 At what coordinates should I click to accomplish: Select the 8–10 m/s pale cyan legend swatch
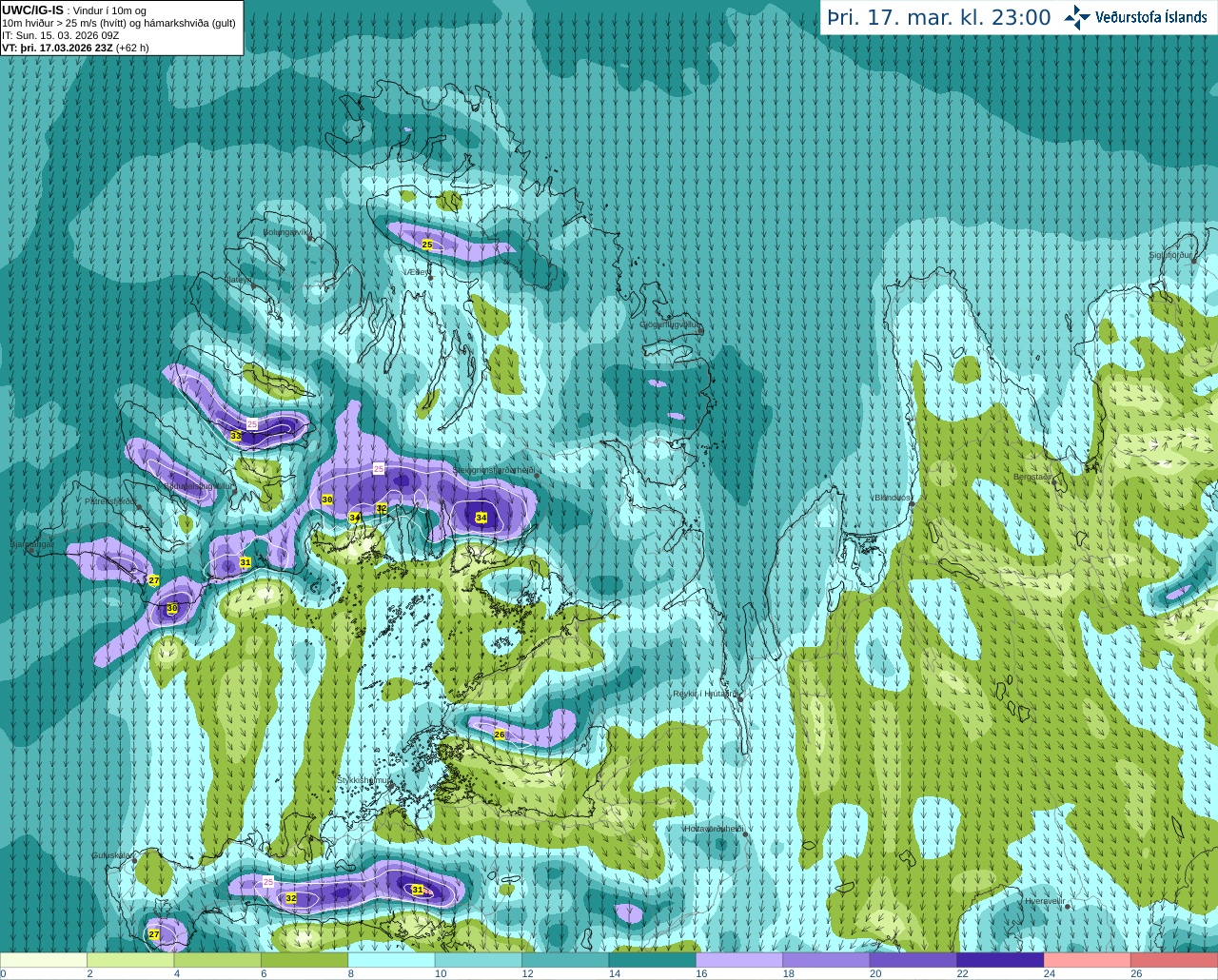[x=392, y=960]
